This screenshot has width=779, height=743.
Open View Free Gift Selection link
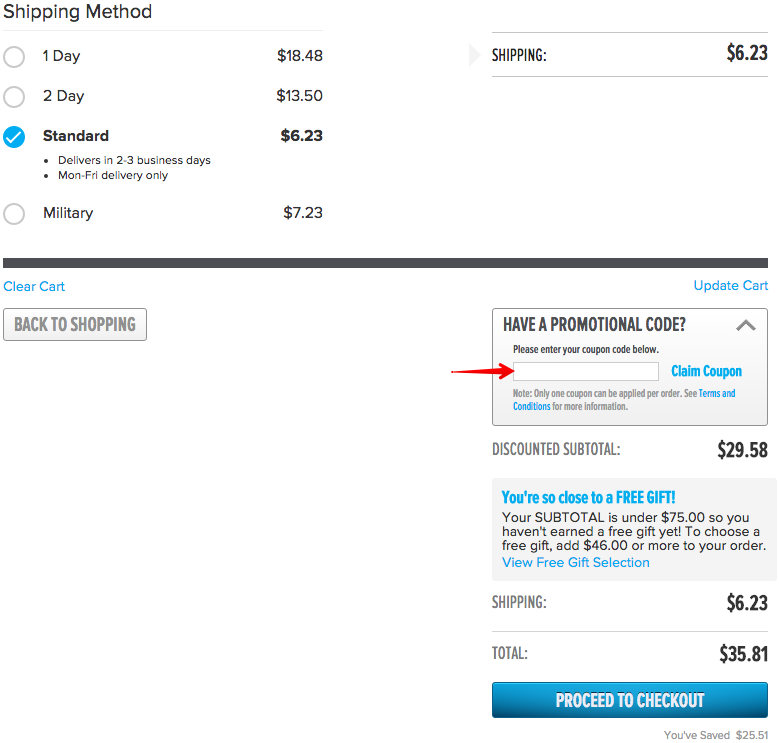tap(575, 563)
